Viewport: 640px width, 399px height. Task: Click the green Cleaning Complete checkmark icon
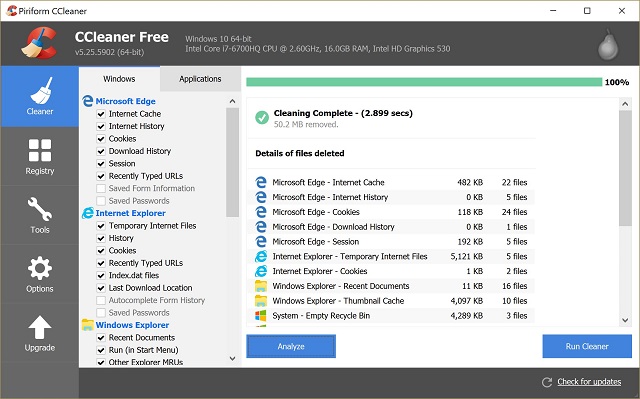(x=262, y=117)
